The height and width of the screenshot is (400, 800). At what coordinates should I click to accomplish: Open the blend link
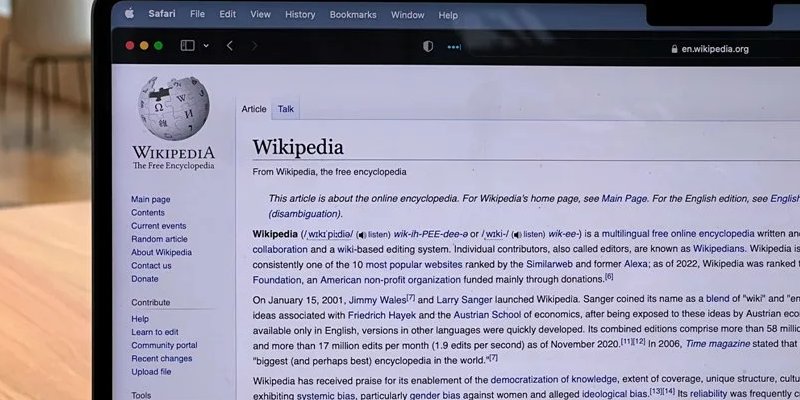717,299
